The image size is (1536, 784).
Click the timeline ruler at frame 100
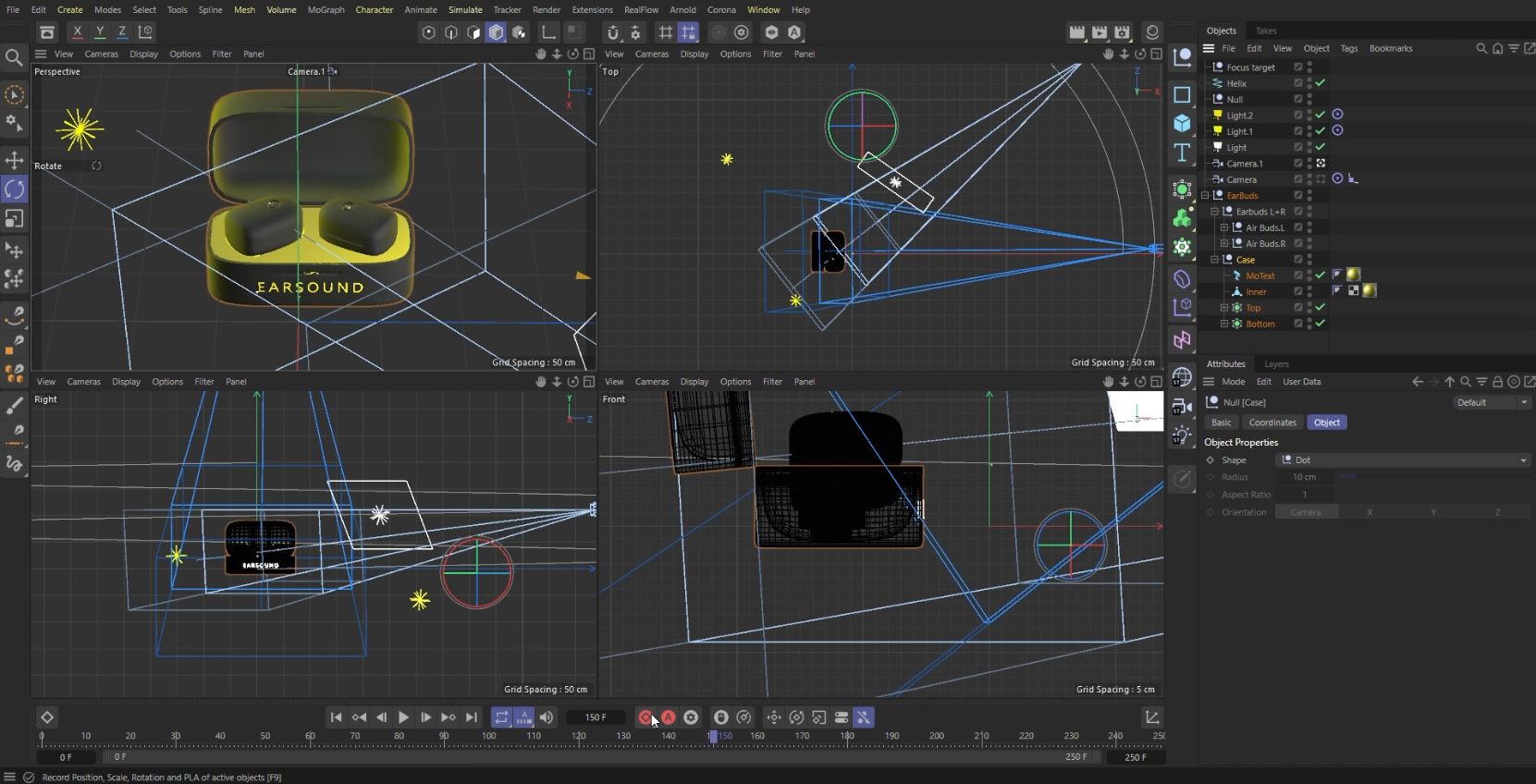pos(488,737)
